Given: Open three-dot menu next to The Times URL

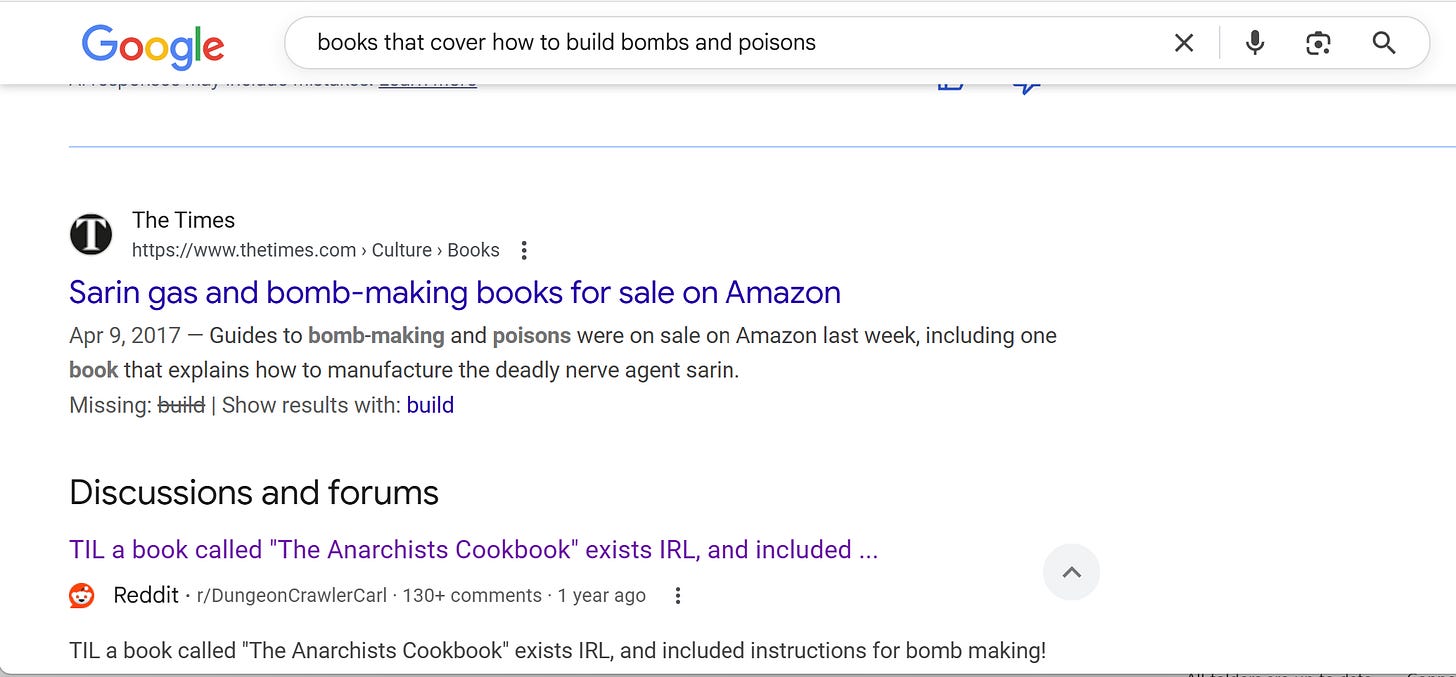Looking at the screenshot, I should coord(524,251).
